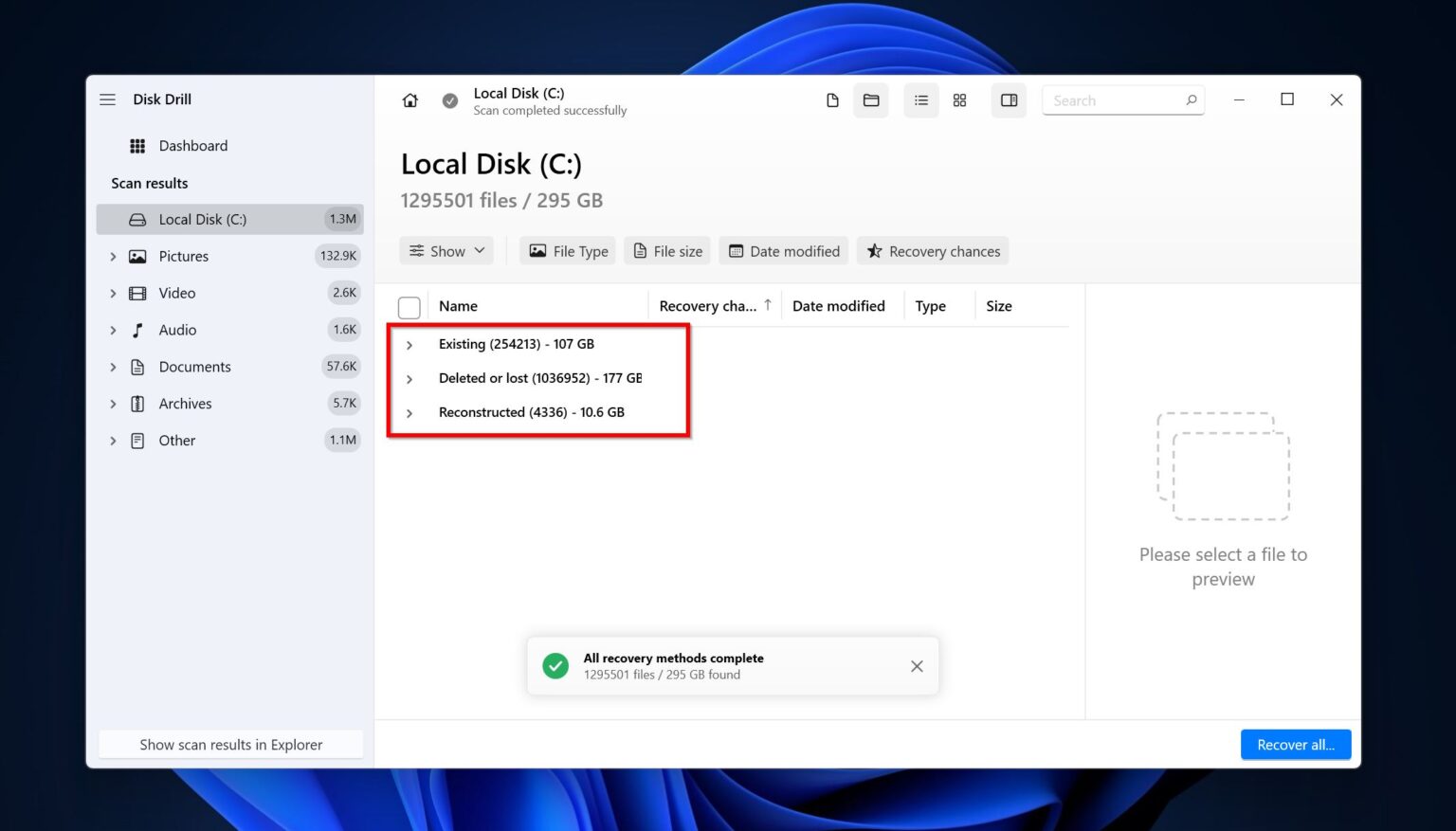
Task: Tick the select-all checkbox above the file list
Action: tap(409, 306)
